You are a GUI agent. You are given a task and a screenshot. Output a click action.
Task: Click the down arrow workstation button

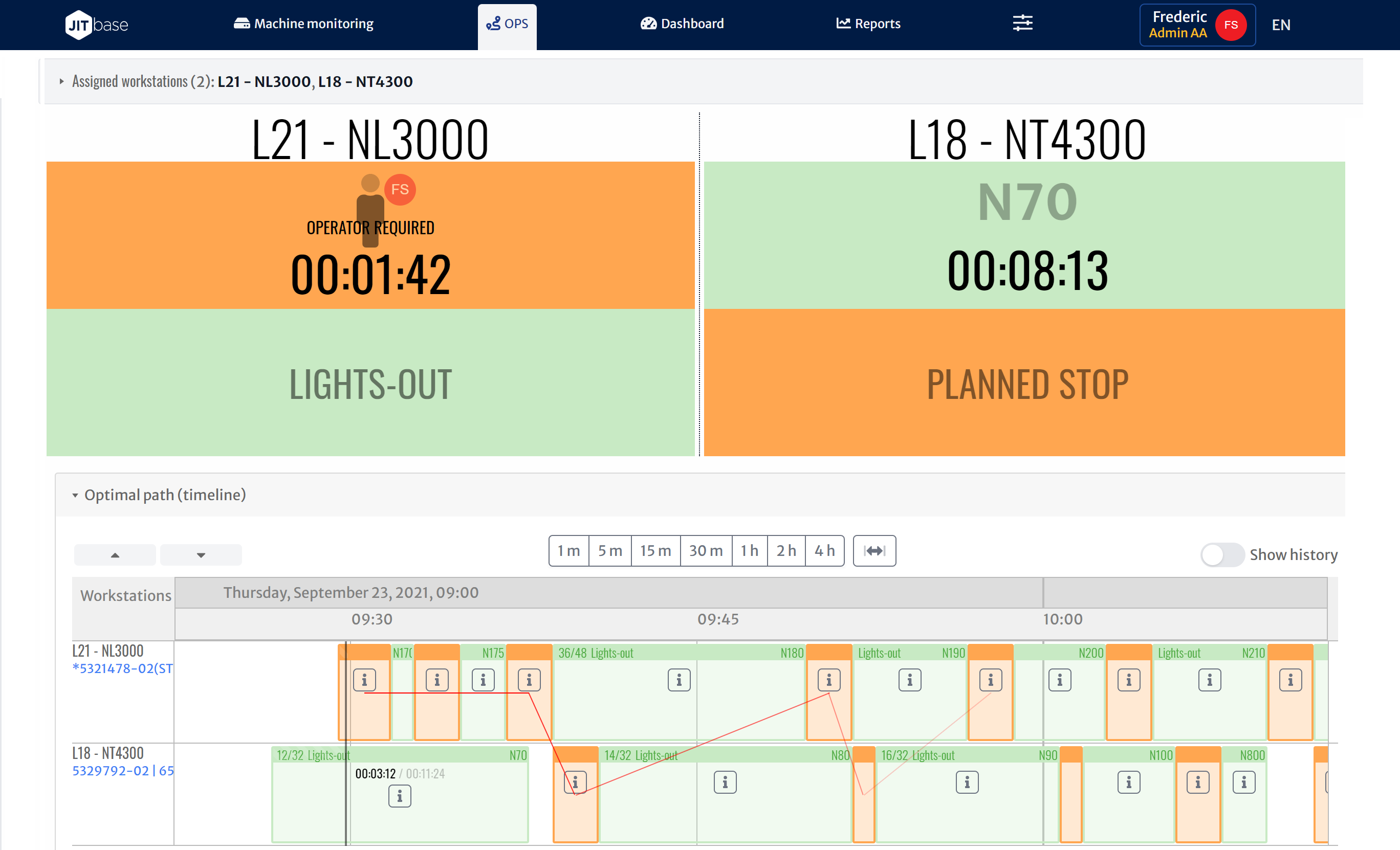pyautogui.click(x=201, y=555)
